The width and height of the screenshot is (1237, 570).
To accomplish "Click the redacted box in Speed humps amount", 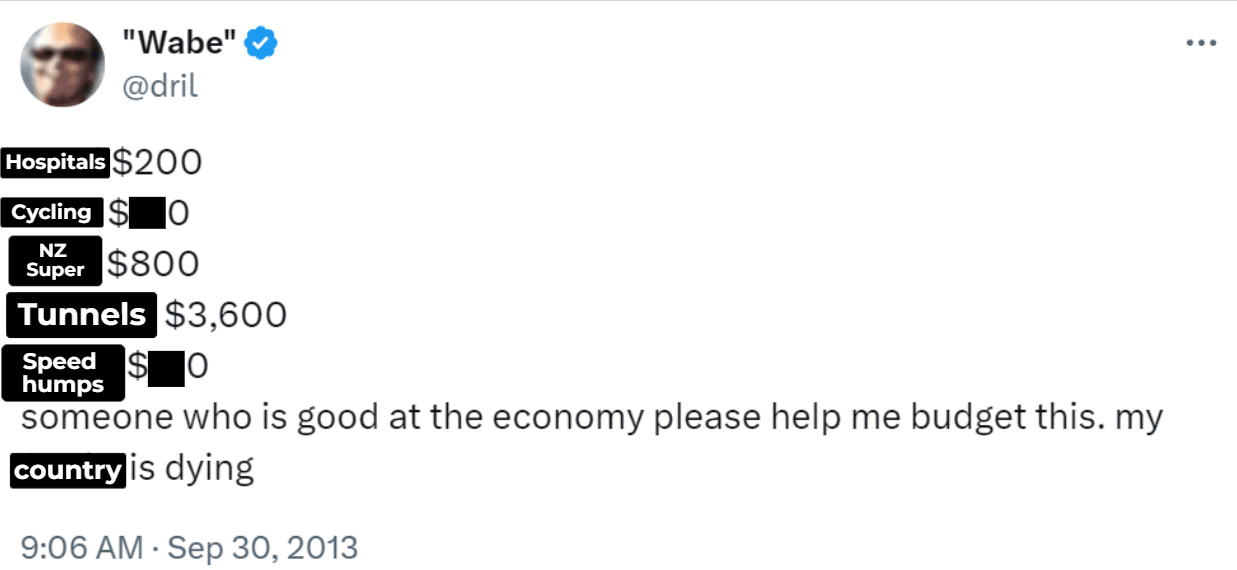I will pos(166,368).
